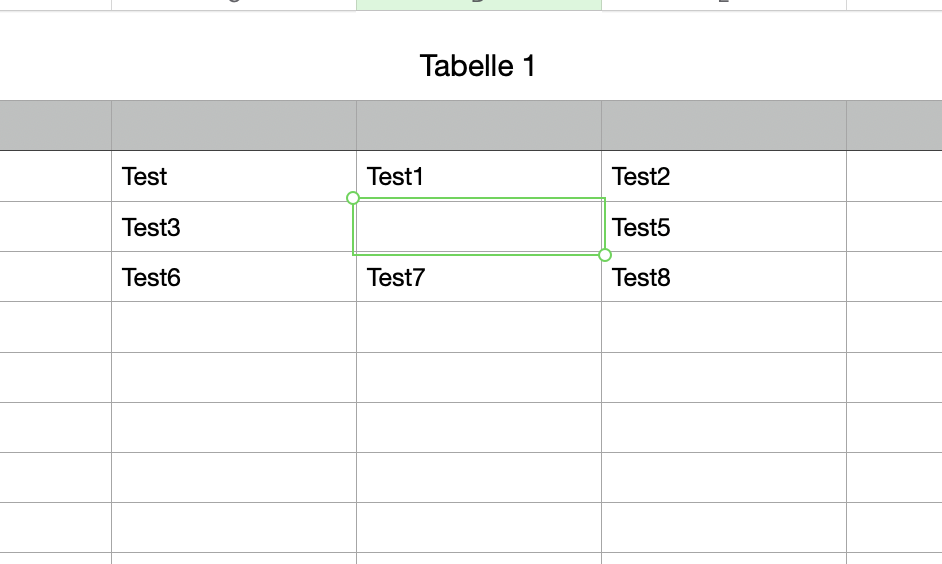Click the highlighted green column header

(478, 4)
